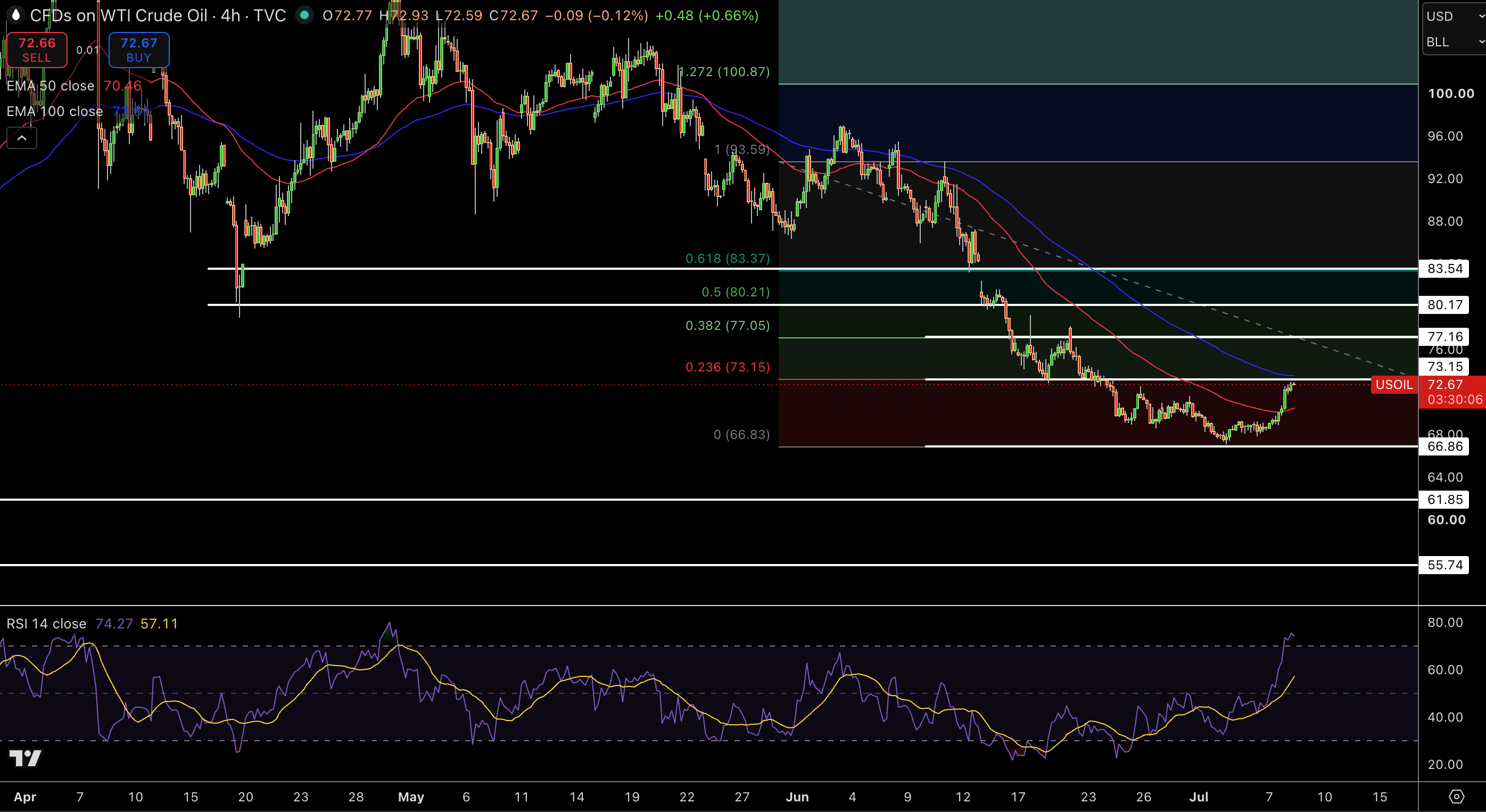Open the USD currency dropdown
The image size is (1486, 812).
click(1454, 16)
